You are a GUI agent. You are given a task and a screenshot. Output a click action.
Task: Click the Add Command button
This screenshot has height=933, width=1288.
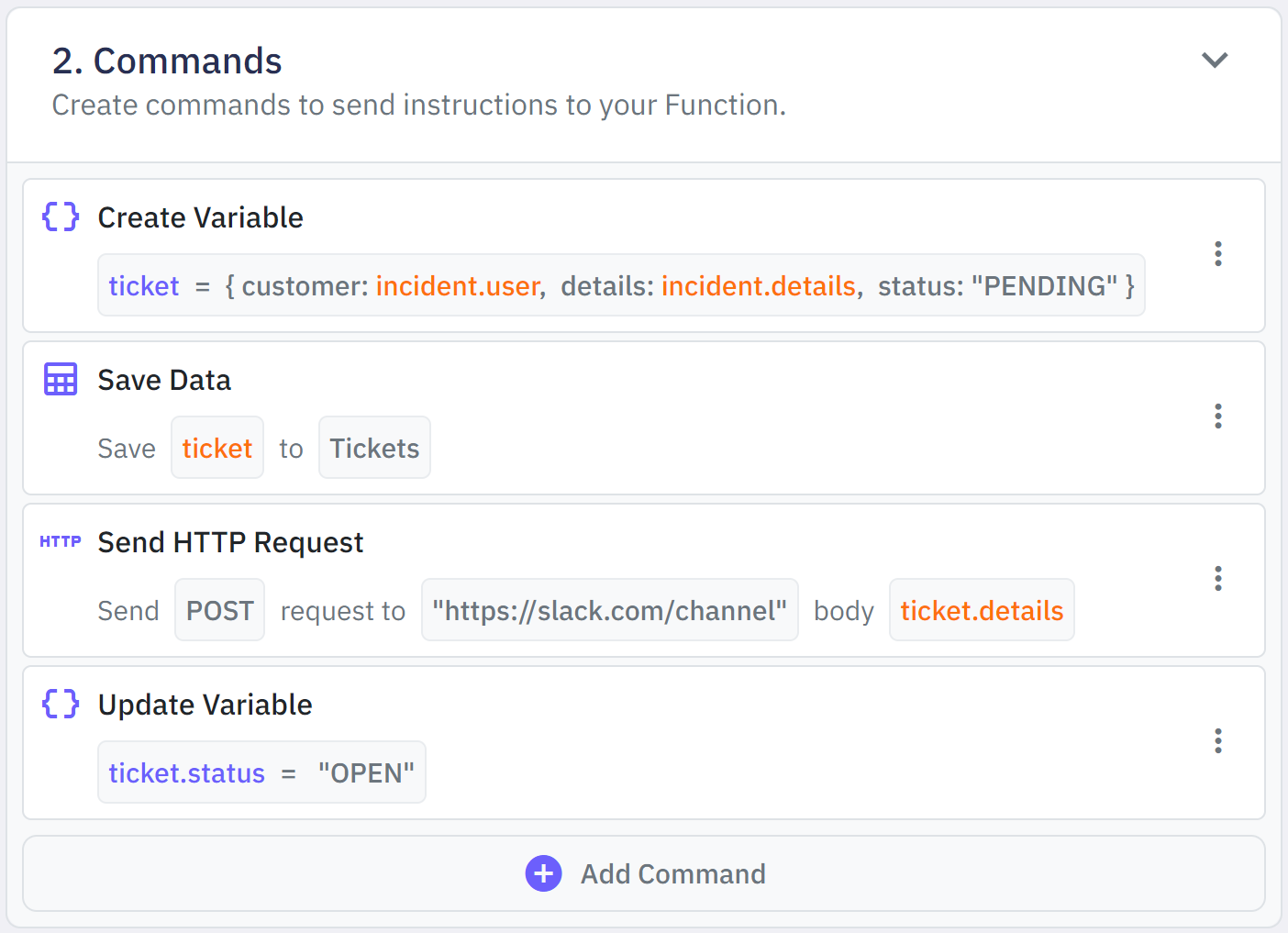pos(672,873)
